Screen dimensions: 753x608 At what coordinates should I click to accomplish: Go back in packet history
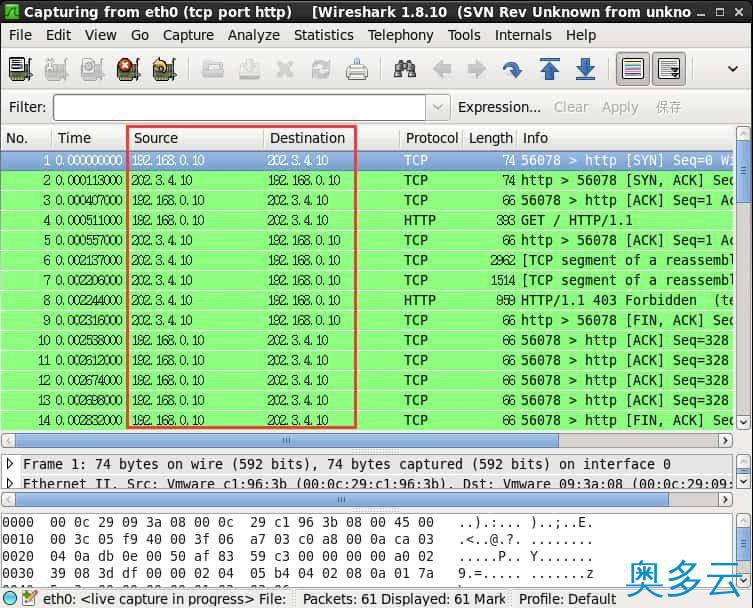point(442,69)
